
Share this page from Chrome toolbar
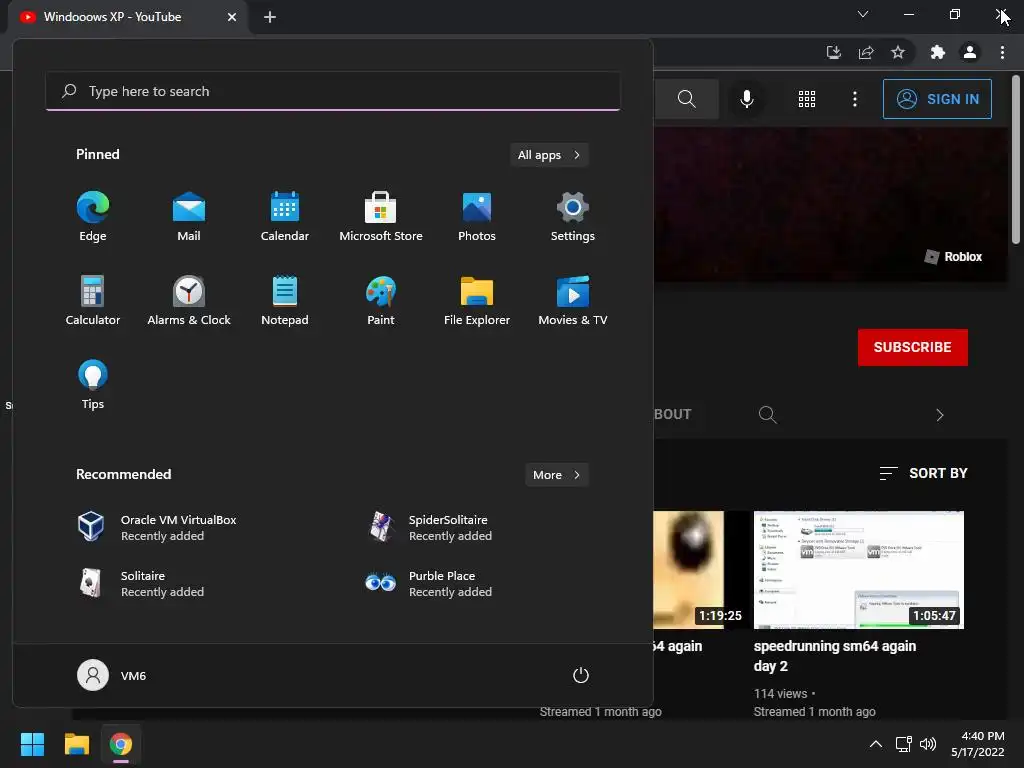866,52
